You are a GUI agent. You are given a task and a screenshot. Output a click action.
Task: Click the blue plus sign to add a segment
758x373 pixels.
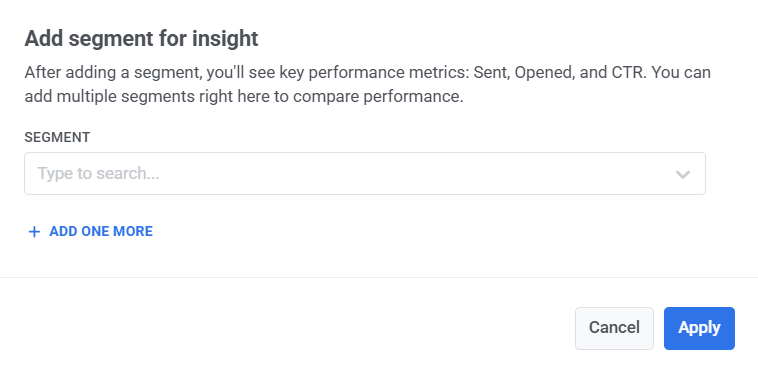tap(34, 232)
